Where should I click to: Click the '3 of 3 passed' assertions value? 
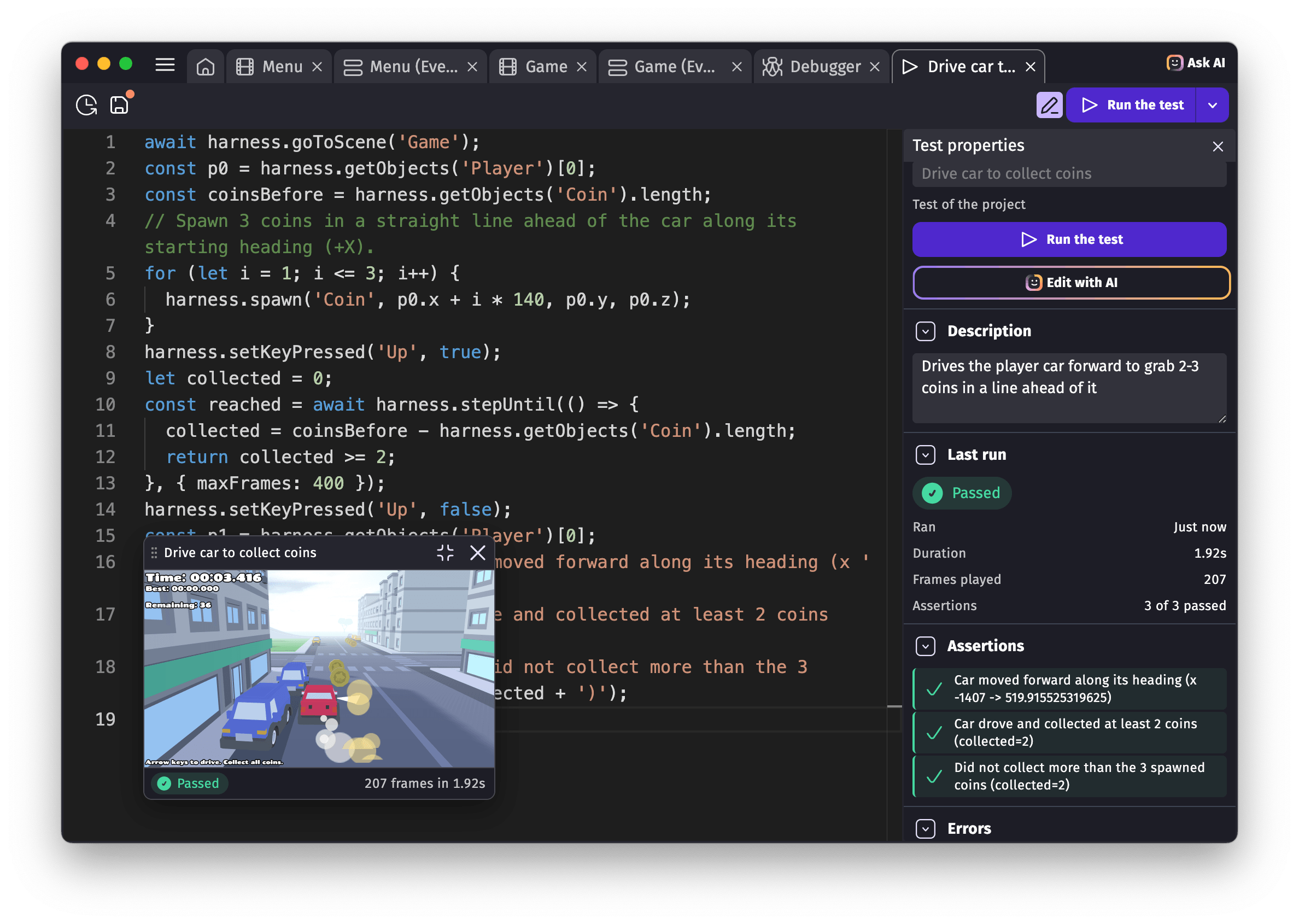click(1185, 606)
